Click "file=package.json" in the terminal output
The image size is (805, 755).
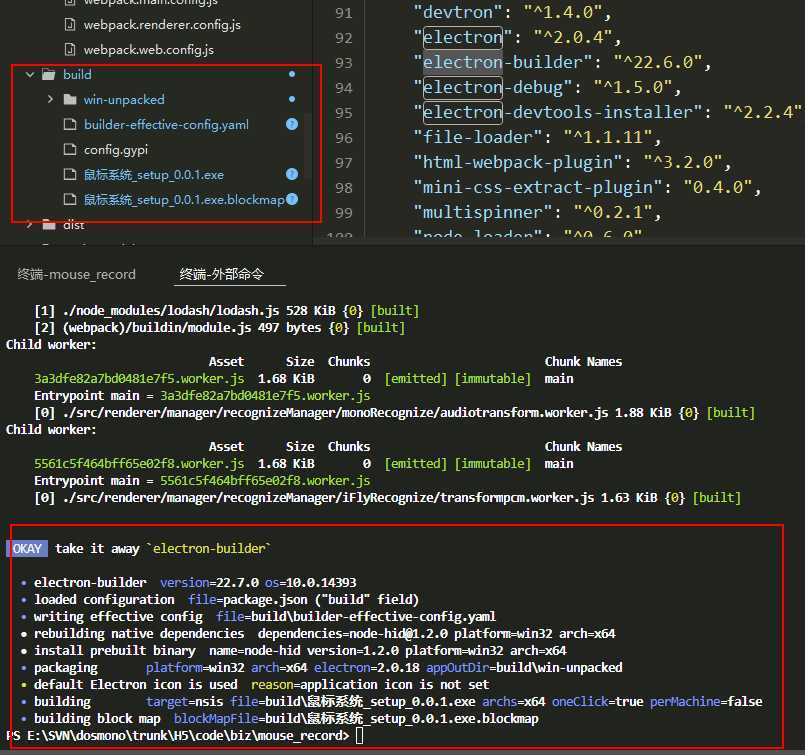point(247,599)
